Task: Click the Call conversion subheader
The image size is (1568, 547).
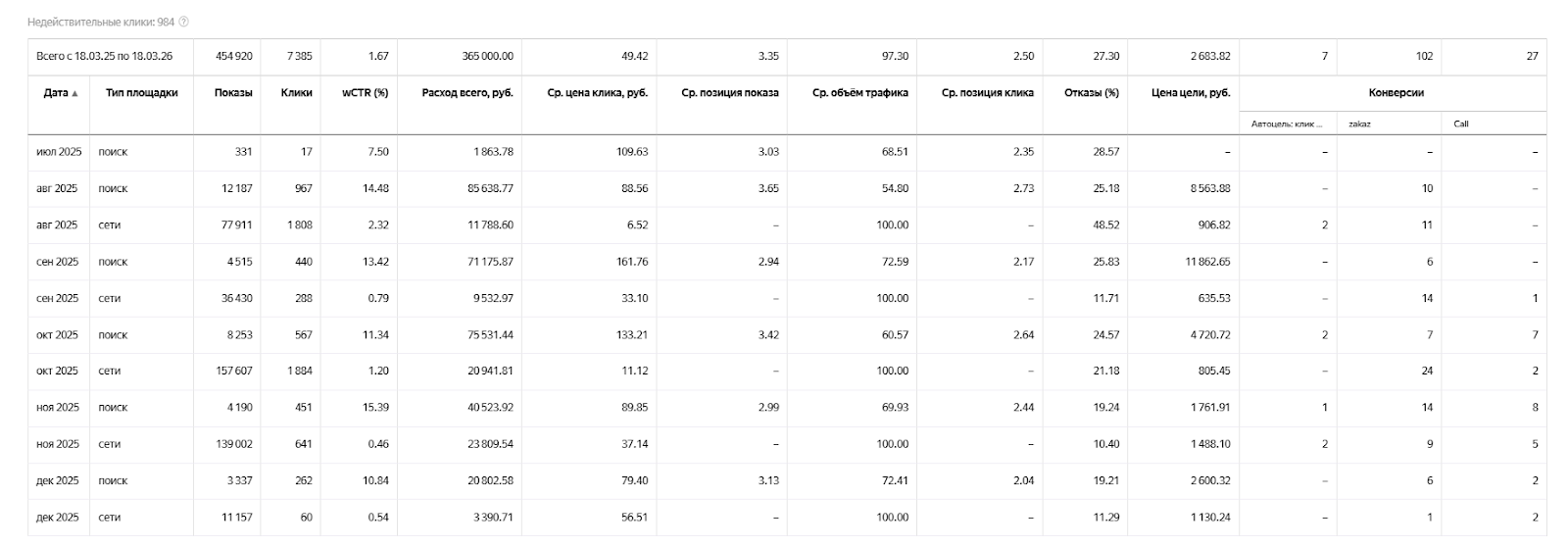Action: point(1461,124)
